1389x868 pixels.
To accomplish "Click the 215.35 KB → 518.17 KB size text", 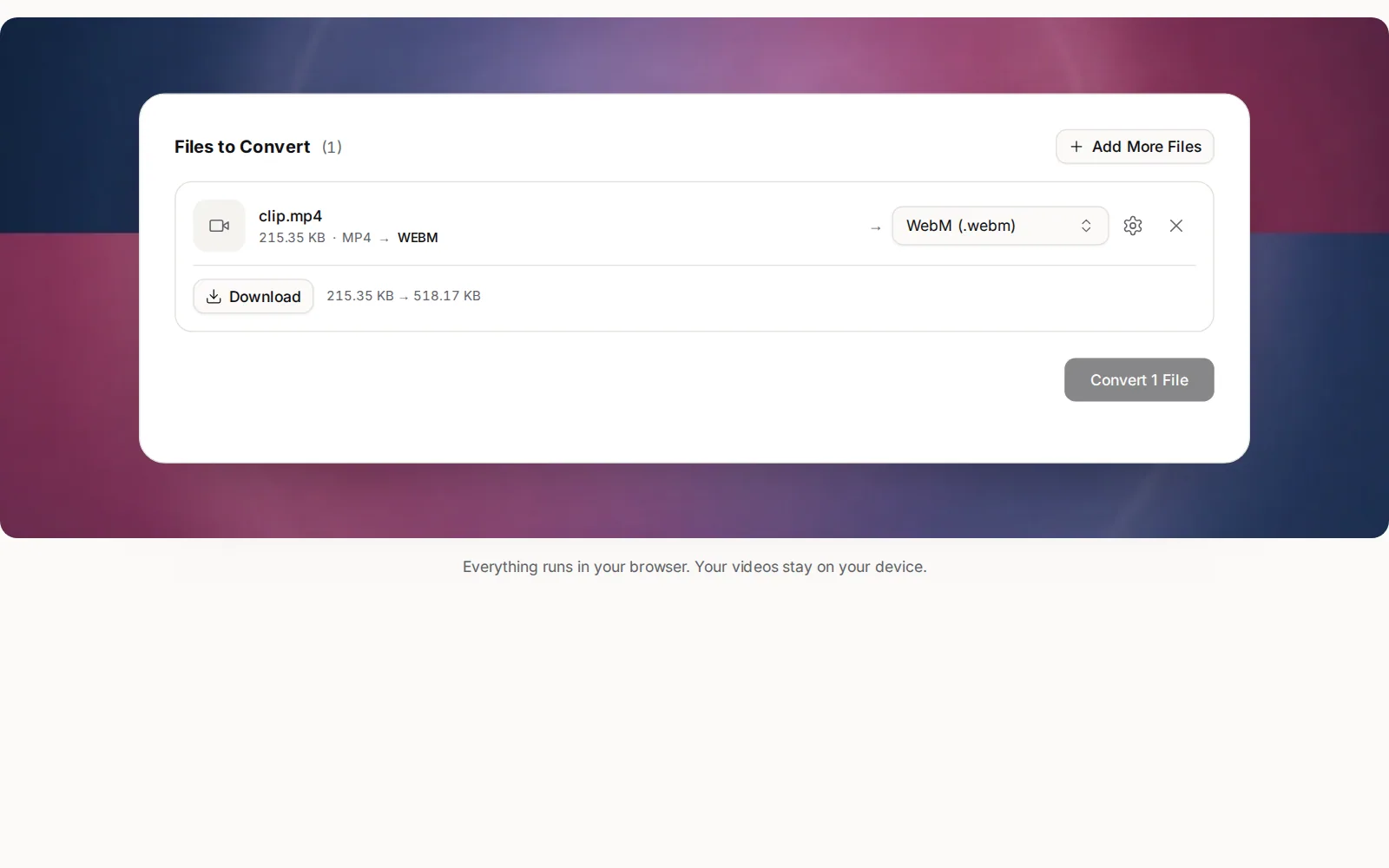I will pyautogui.click(x=404, y=296).
